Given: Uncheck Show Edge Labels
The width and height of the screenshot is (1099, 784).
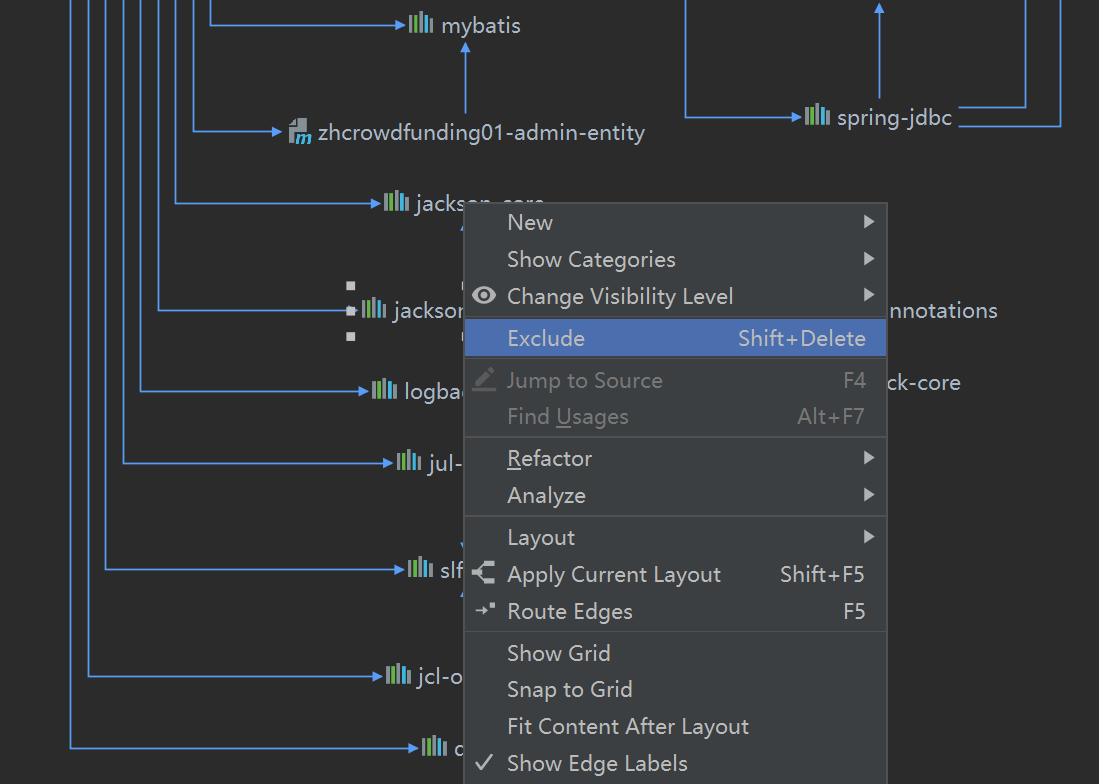Looking at the screenshot, I should point(676,764).
